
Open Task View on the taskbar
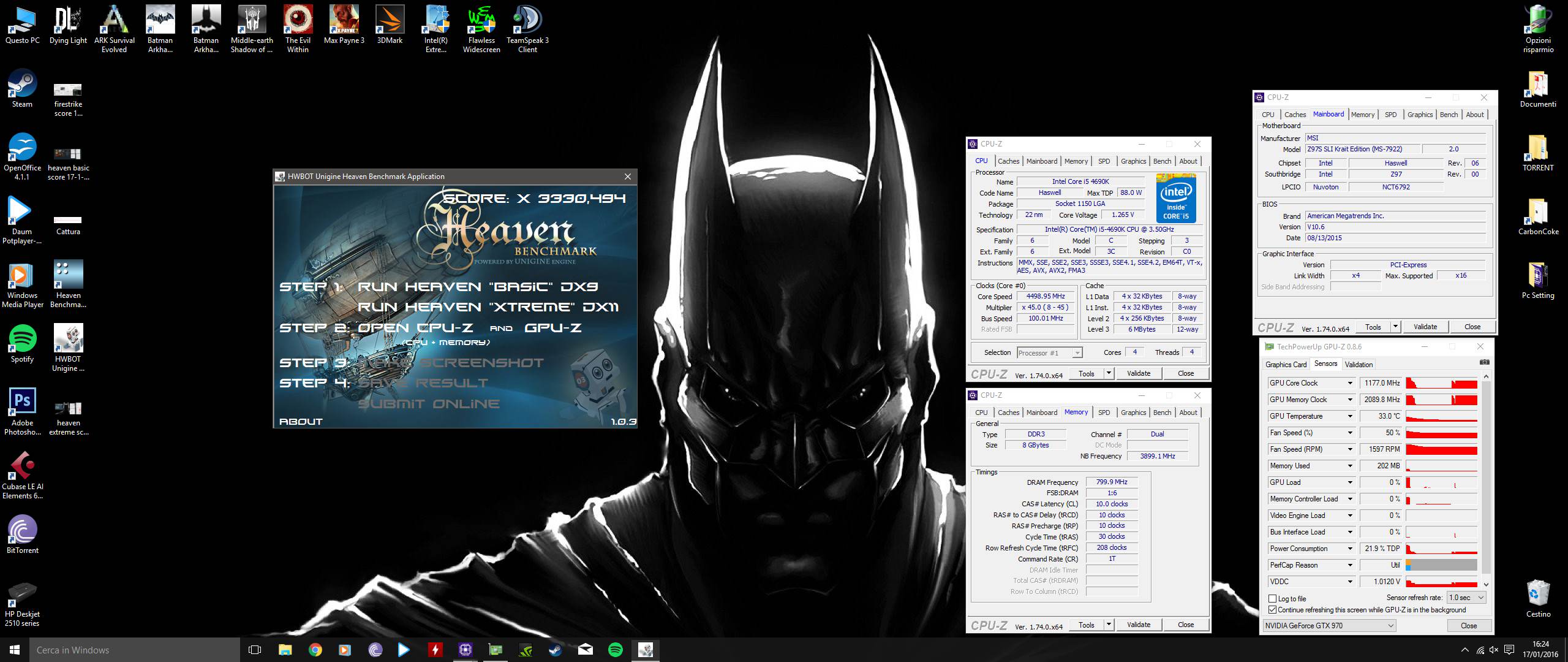coord(255,650)
